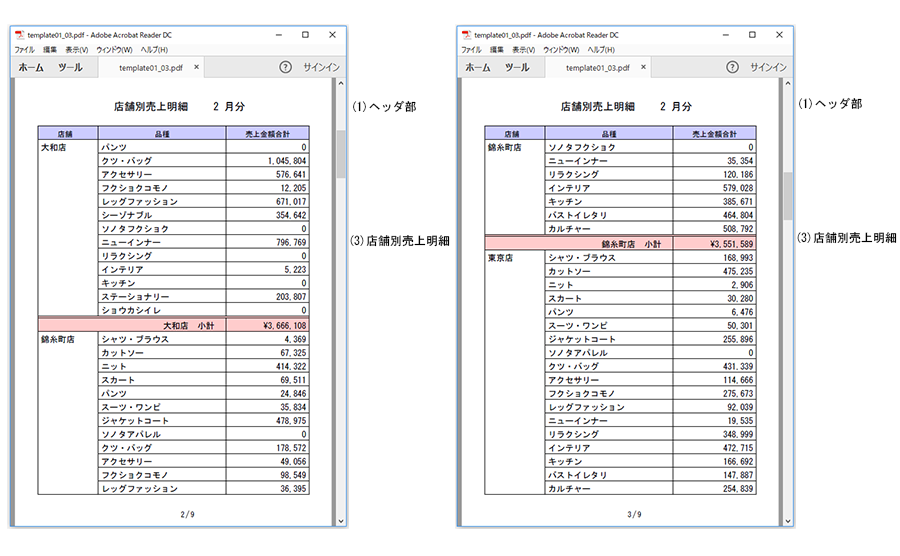
Task: Open 編集 menu in left Acrobat window
Action: point(50,50)
